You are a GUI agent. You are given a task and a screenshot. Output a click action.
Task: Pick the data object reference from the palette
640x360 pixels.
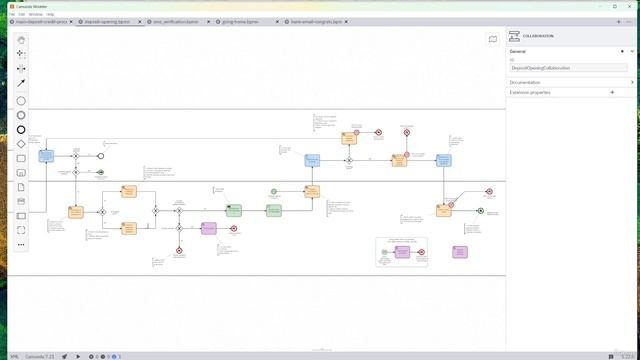(x=21, y=187)
